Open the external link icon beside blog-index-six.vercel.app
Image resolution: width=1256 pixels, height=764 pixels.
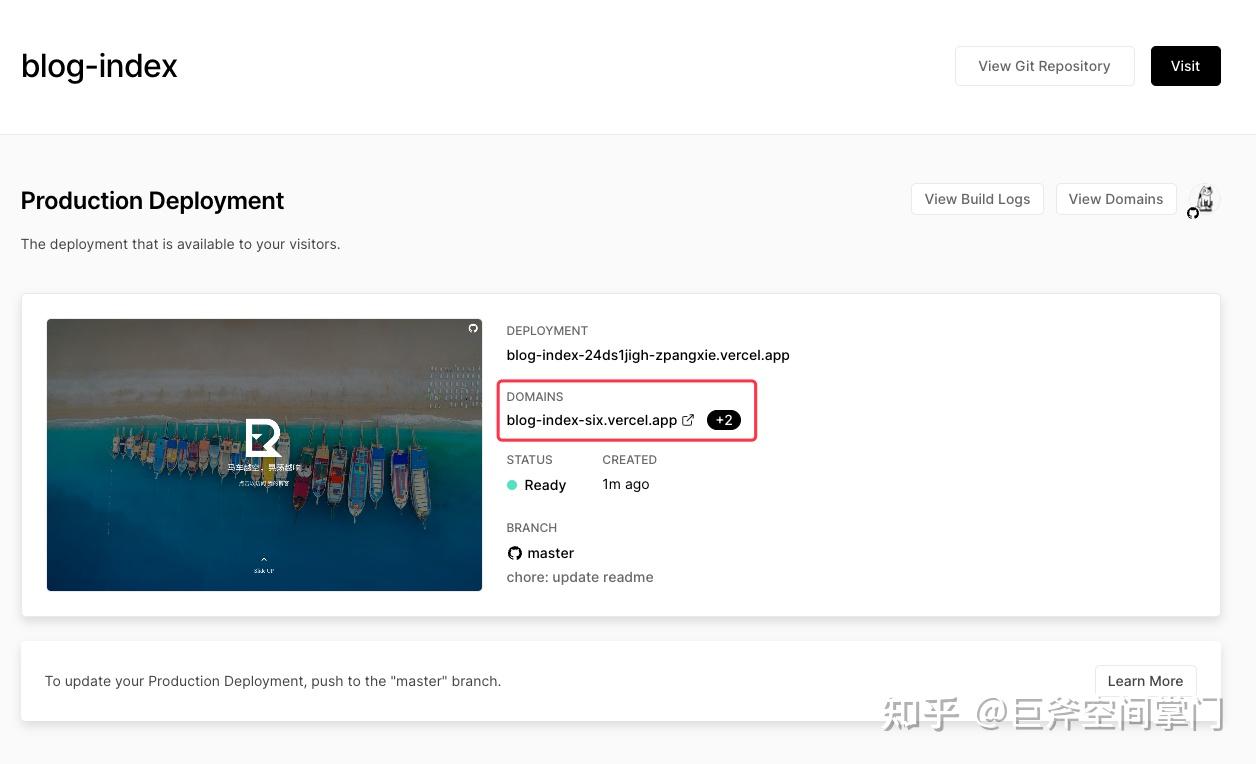pyautogui.click(x=688, y=420)
